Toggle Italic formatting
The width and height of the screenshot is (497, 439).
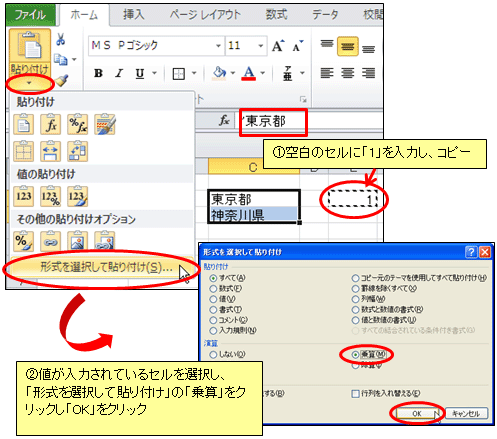tap(119, 73)
